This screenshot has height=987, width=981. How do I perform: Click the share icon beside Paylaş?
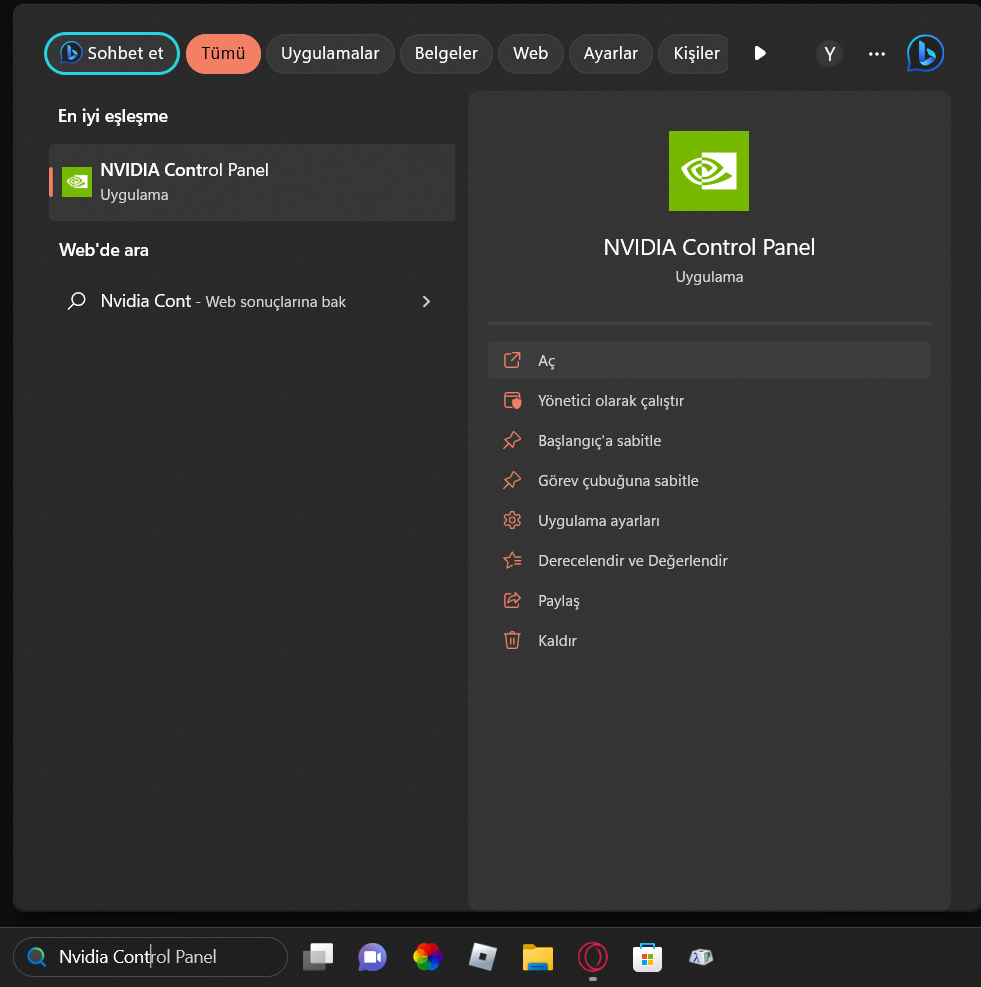coord(512,600)
